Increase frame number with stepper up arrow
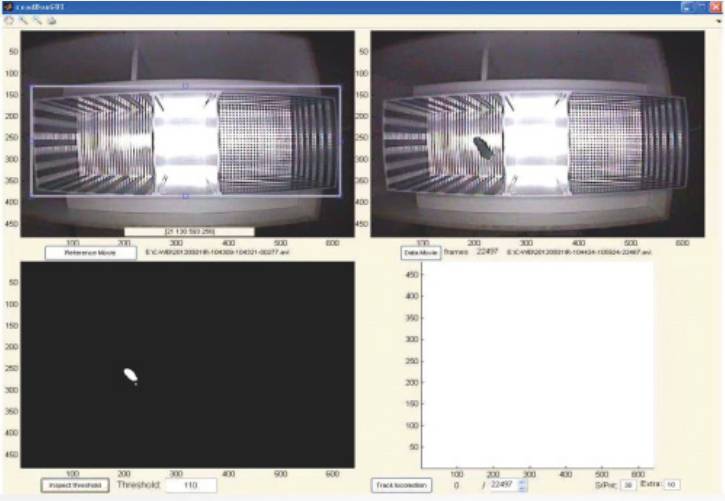This screenshot has width=725, height=501. pyautogui.click(x=522, y=481)
